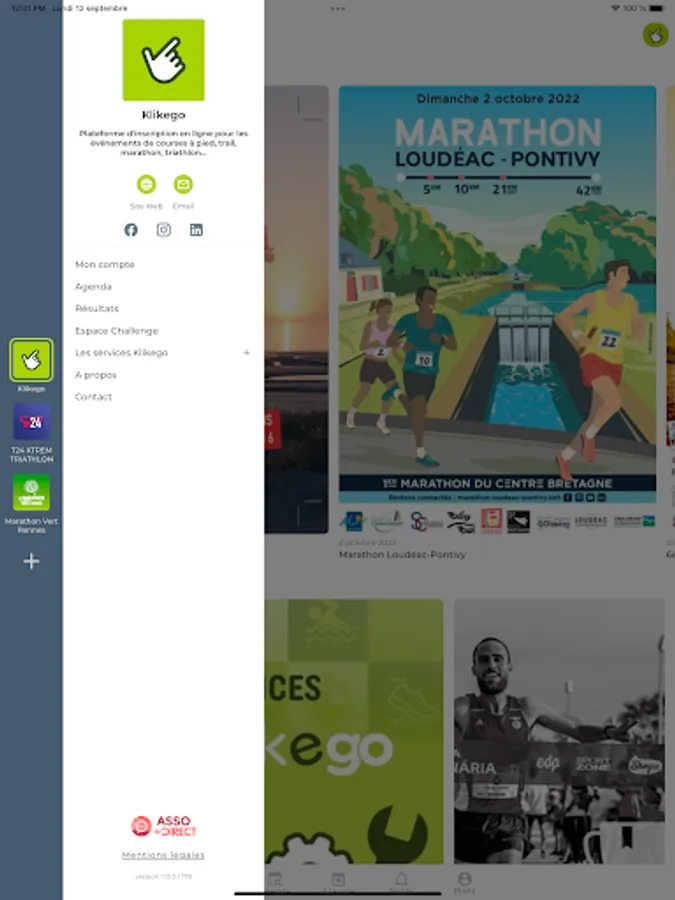
Task: Expand Les services Klikego plus sign
Action: click(x=246, y=352)
